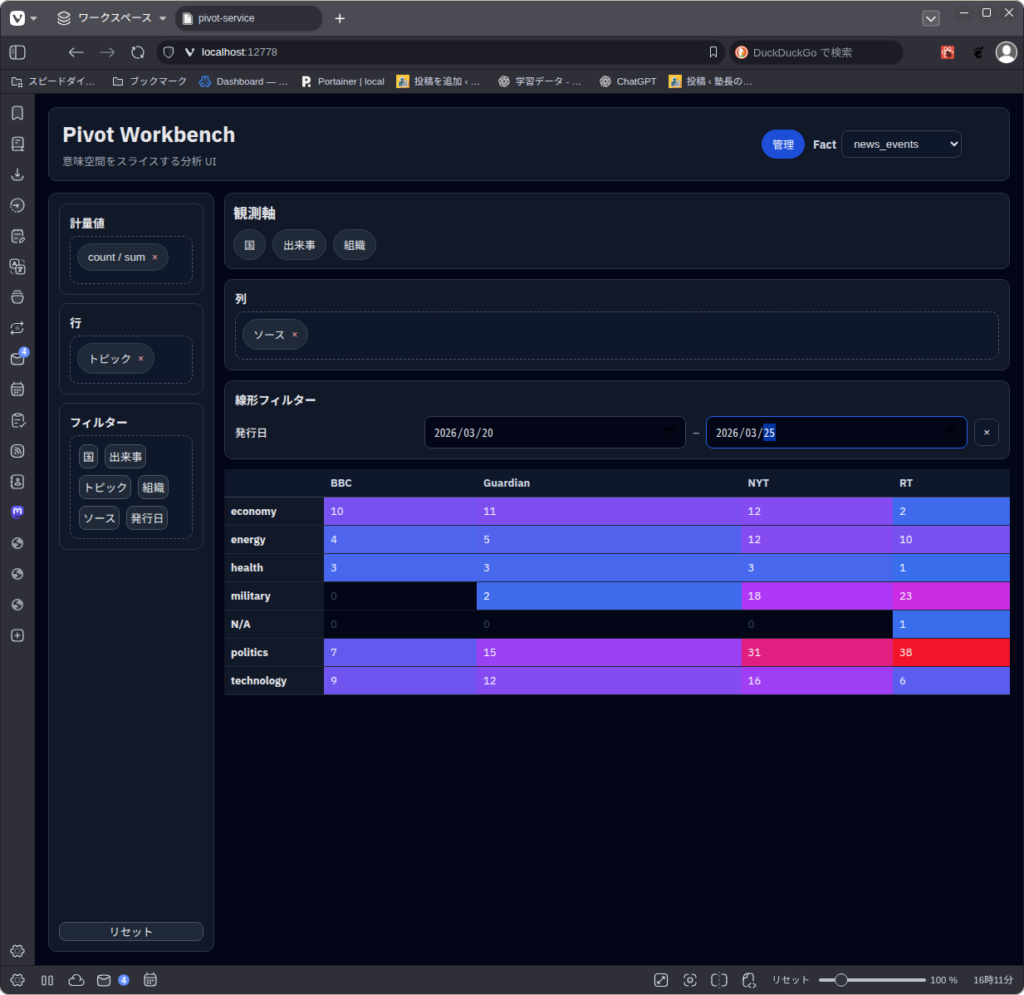Open the Mastodon web panel in sidebar
This screenshot has height=995, width=1024.
click(x=17, y=512)
